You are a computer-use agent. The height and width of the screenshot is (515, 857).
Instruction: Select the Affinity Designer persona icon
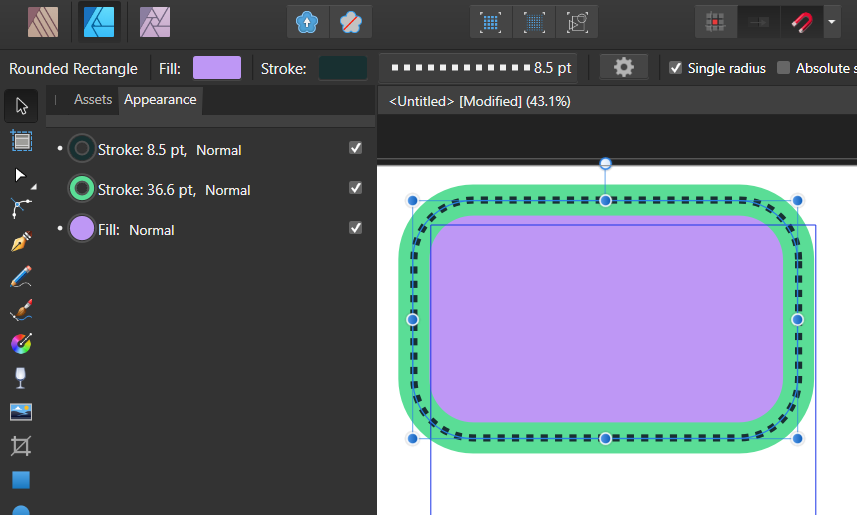tap(99, 22)
